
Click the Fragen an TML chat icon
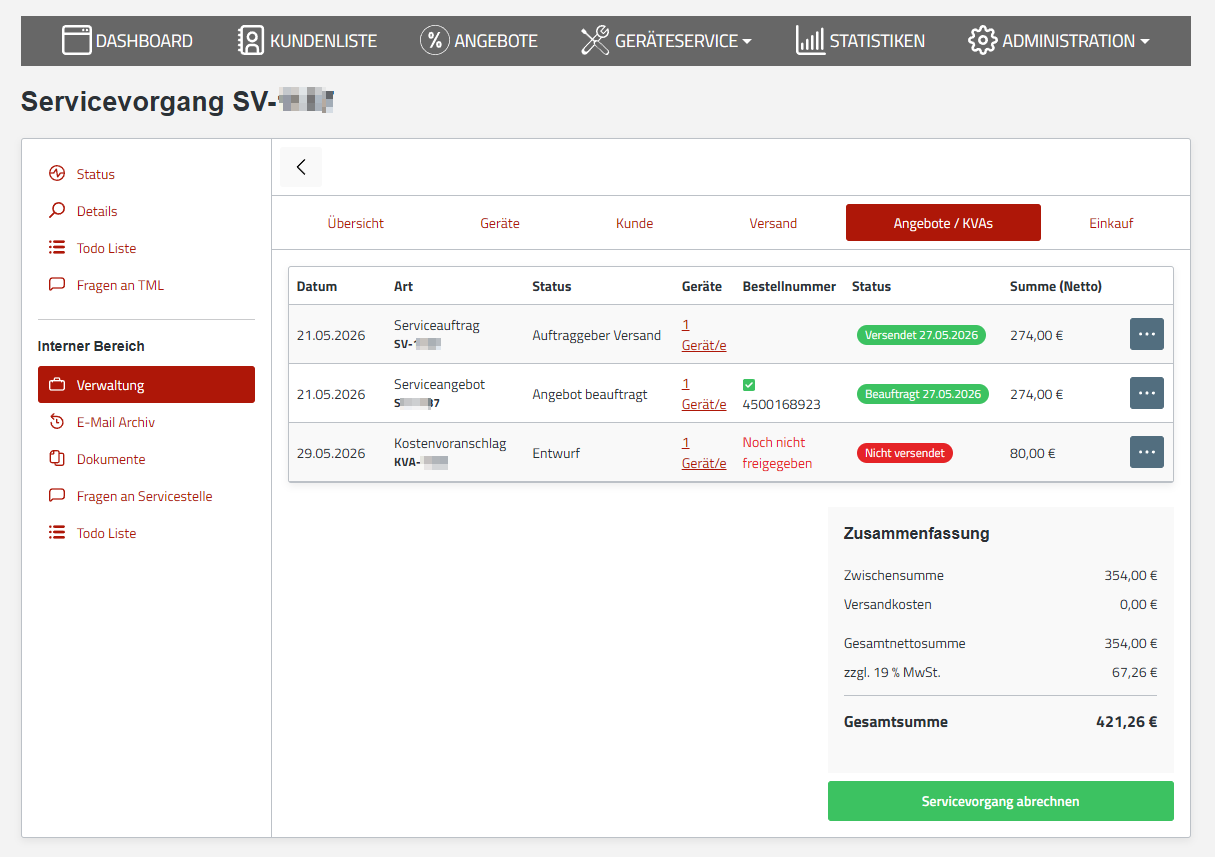(x=57, y=285)
